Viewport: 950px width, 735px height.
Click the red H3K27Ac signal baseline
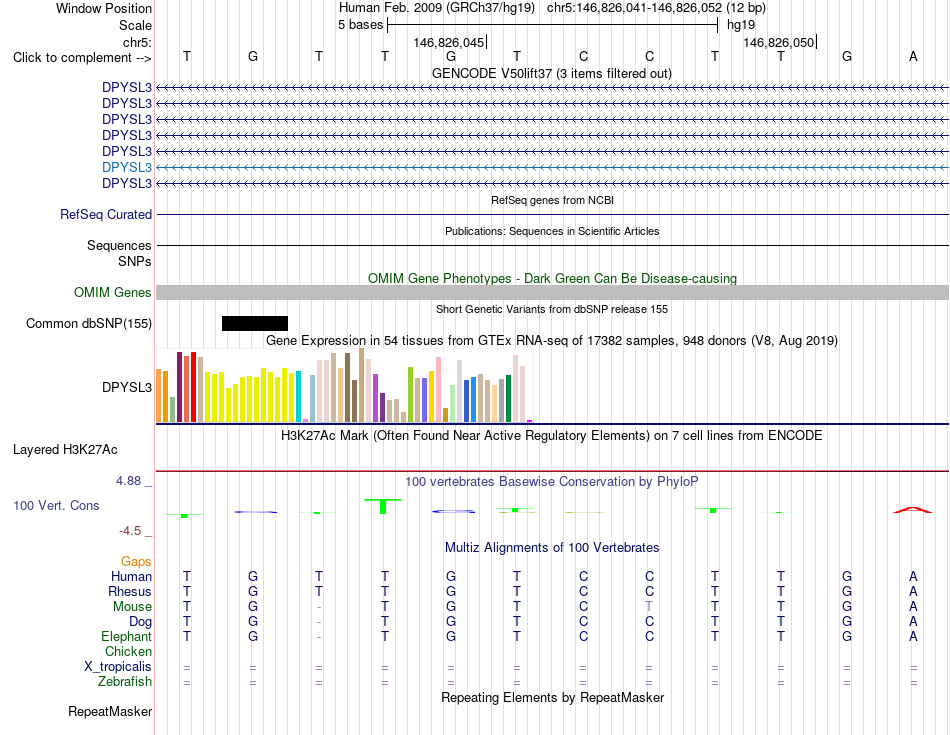tap(552, 471)
